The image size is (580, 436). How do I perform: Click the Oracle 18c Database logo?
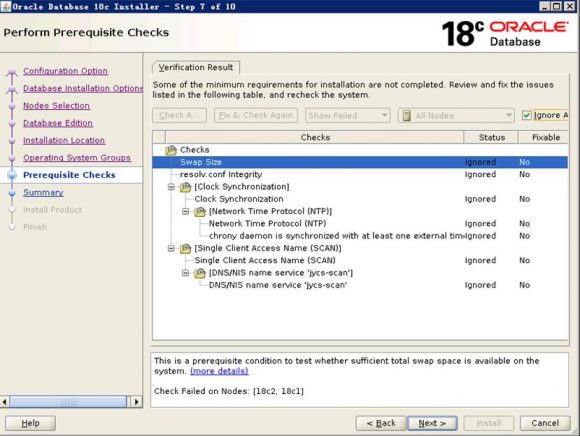click(505, 33)
